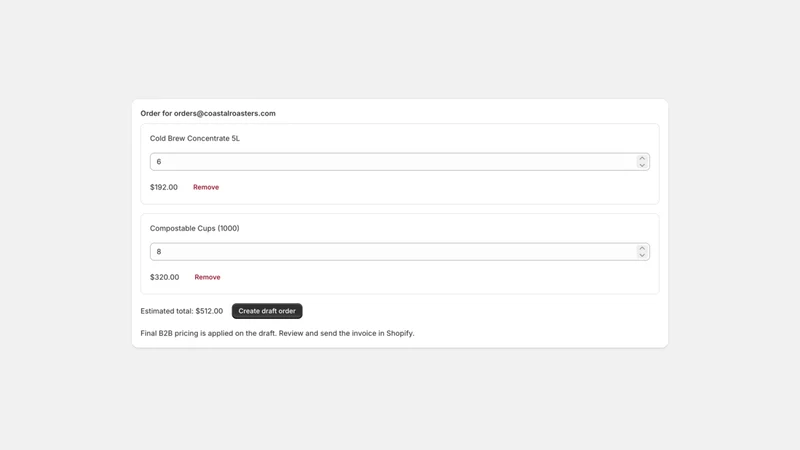Click the Compostable Cups (1000) label
Viewport: 800px width, 450px height.
(x=194, y=228)
